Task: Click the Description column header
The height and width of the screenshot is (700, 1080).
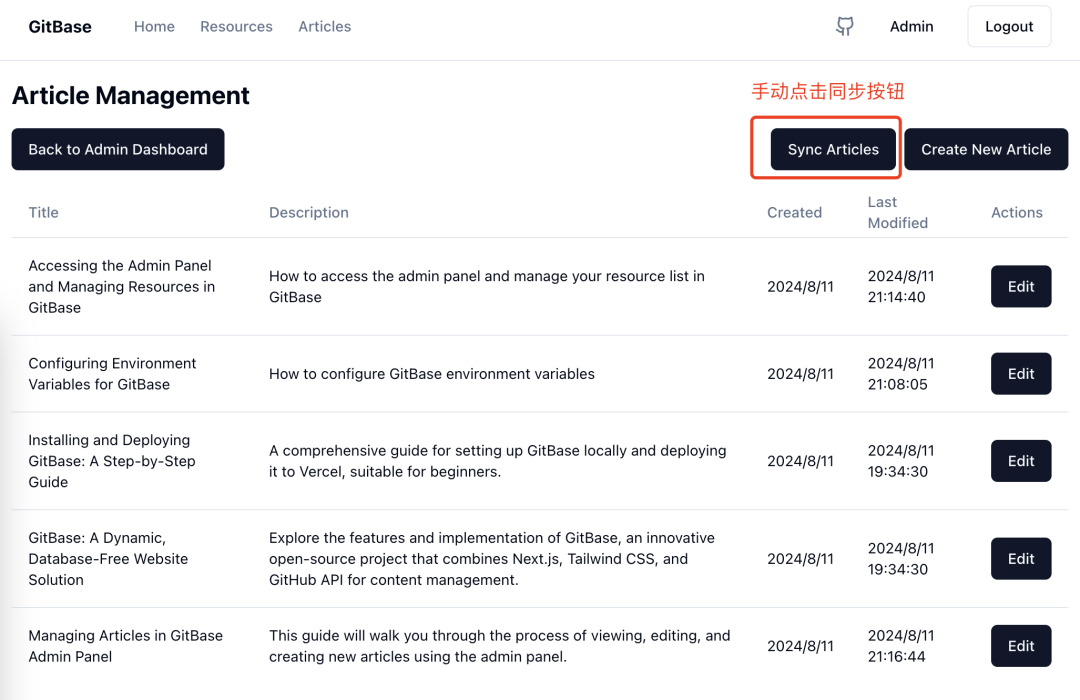Action: (x=309, y=213)
